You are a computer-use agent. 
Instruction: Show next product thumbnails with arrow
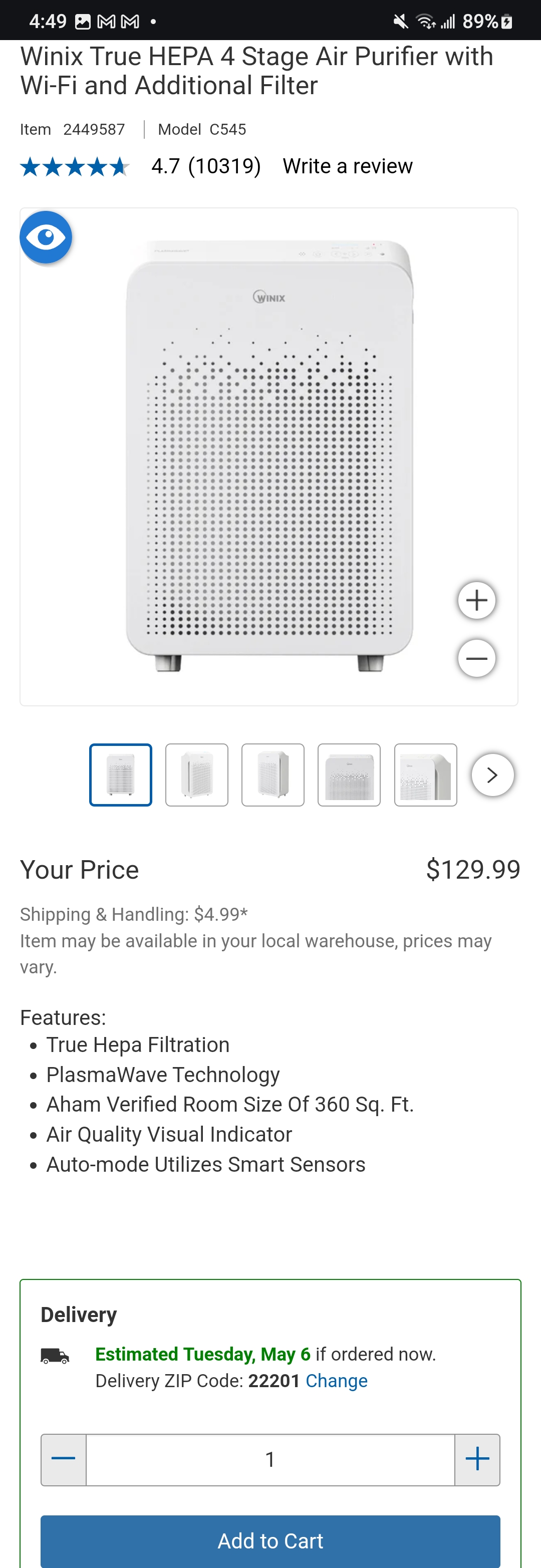tap(492, 775)
